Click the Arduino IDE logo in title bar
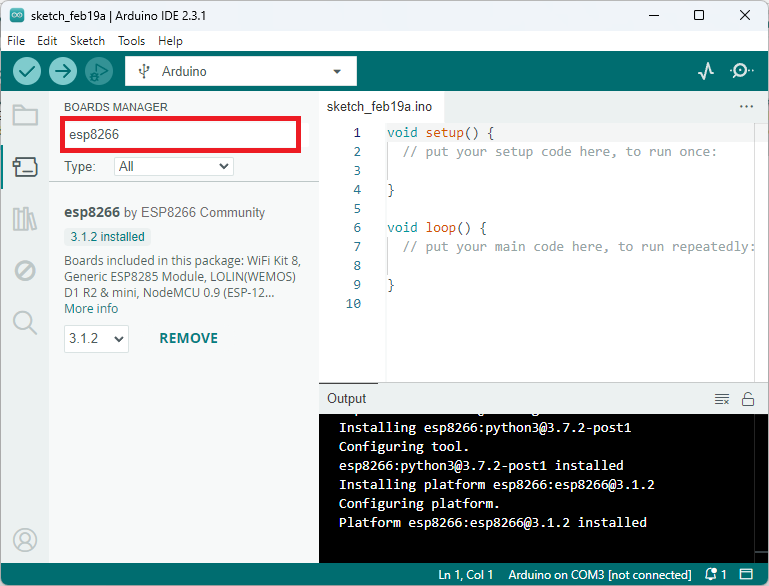The width and height of the screenshot is (769, 586). [17, 15]
